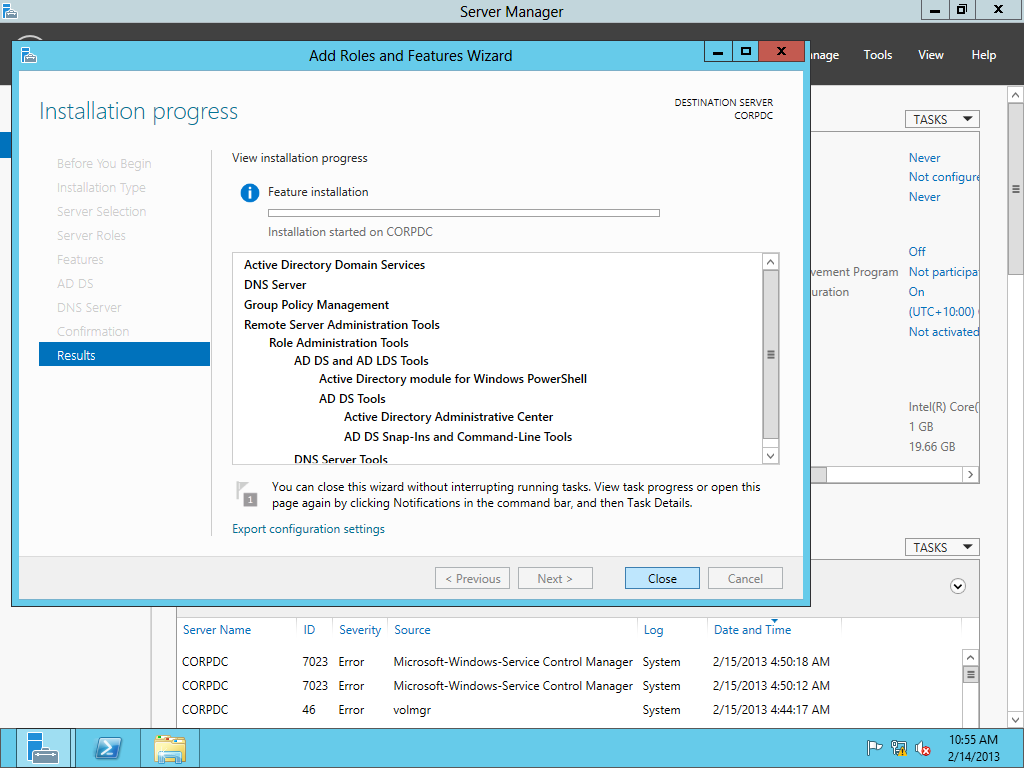
Task: Click the Action Center flag in tray
Action: tap(873, 748)
